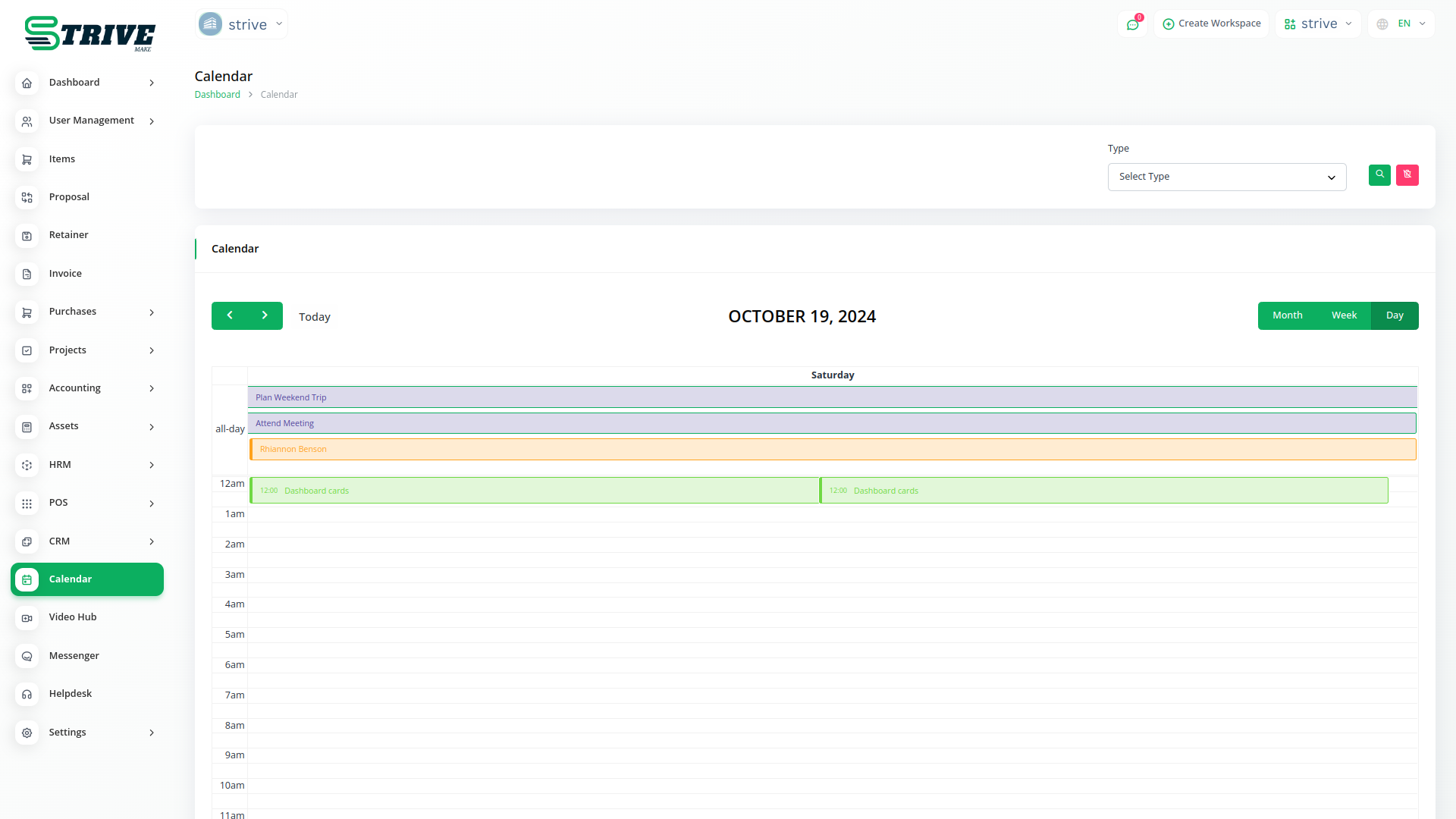Switch calendar to Week view
Screen dimensions: 1456x819
tap(1344, 315)
